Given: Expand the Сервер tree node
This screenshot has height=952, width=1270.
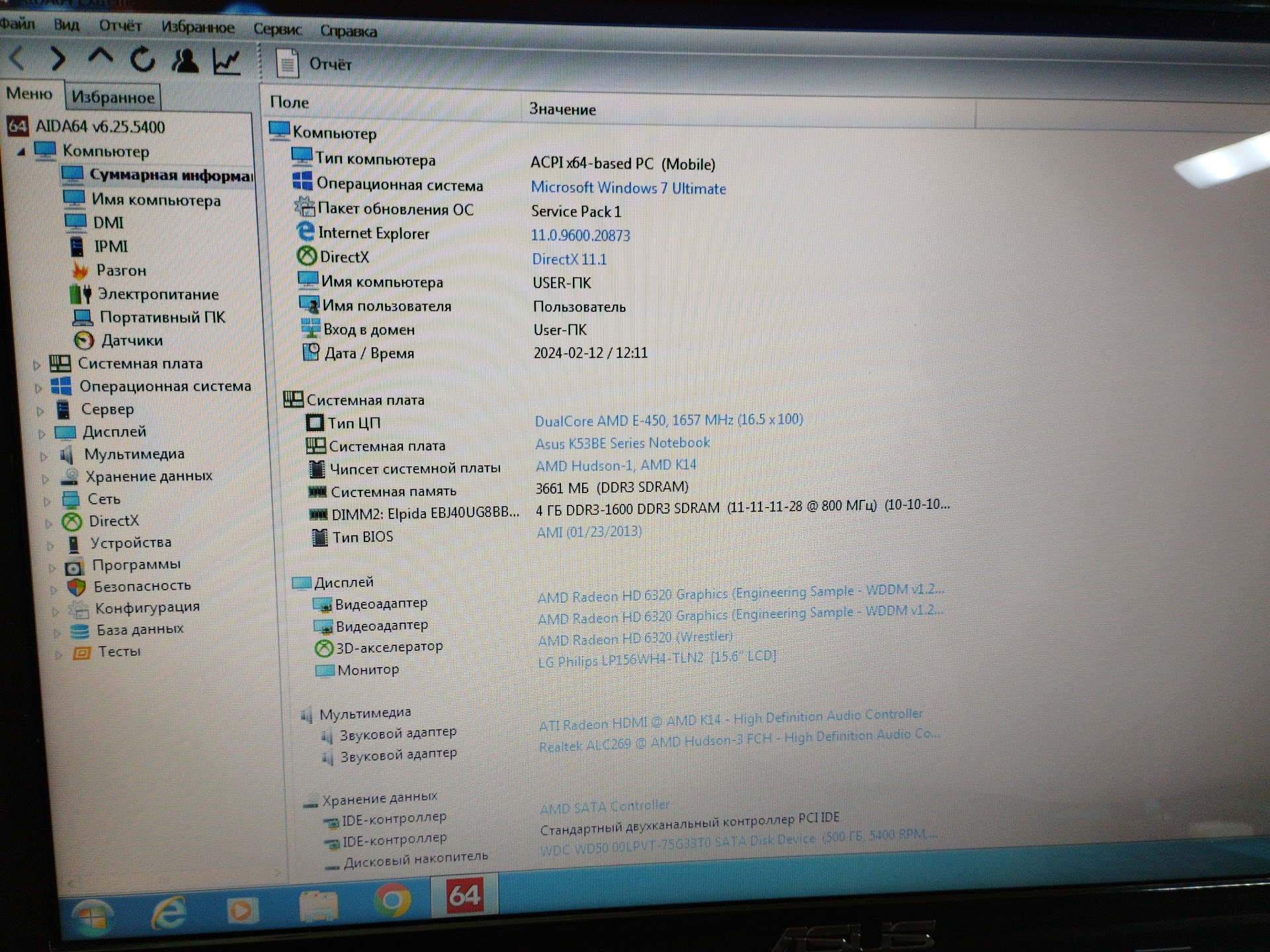Looking at the screenshot, I should [x=40, y=411].
